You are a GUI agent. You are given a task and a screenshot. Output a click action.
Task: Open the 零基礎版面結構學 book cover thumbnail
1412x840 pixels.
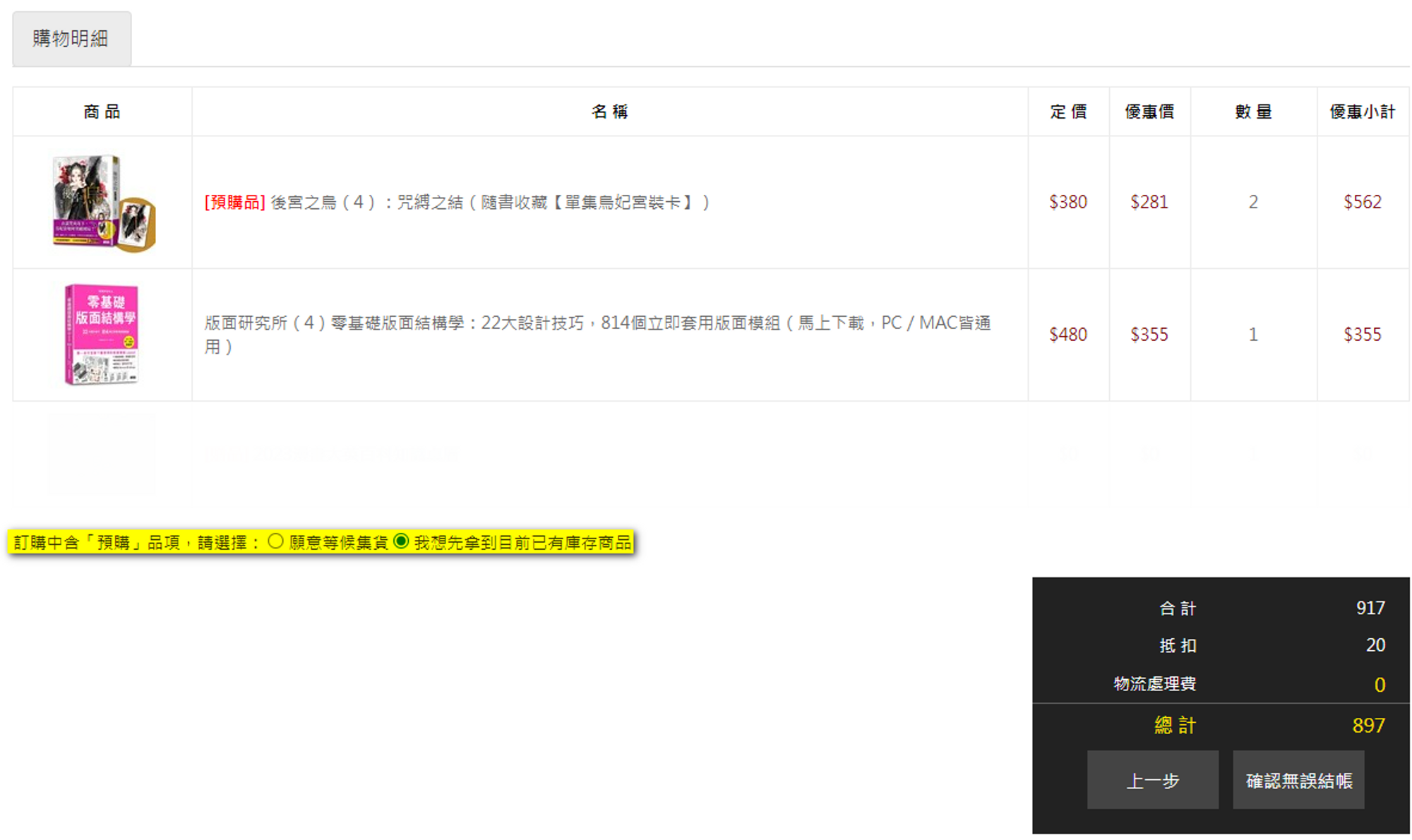pos(102,335)
